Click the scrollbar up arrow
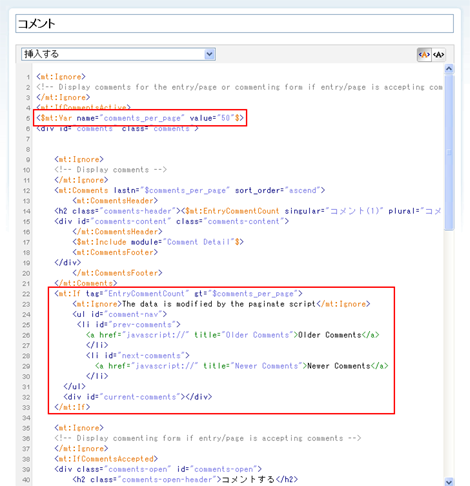 click(449, 69)
